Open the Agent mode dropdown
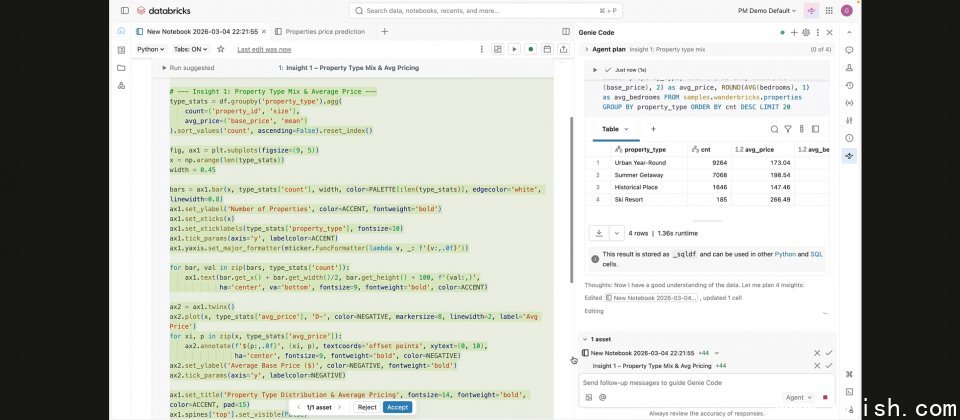 coord(801,397)
